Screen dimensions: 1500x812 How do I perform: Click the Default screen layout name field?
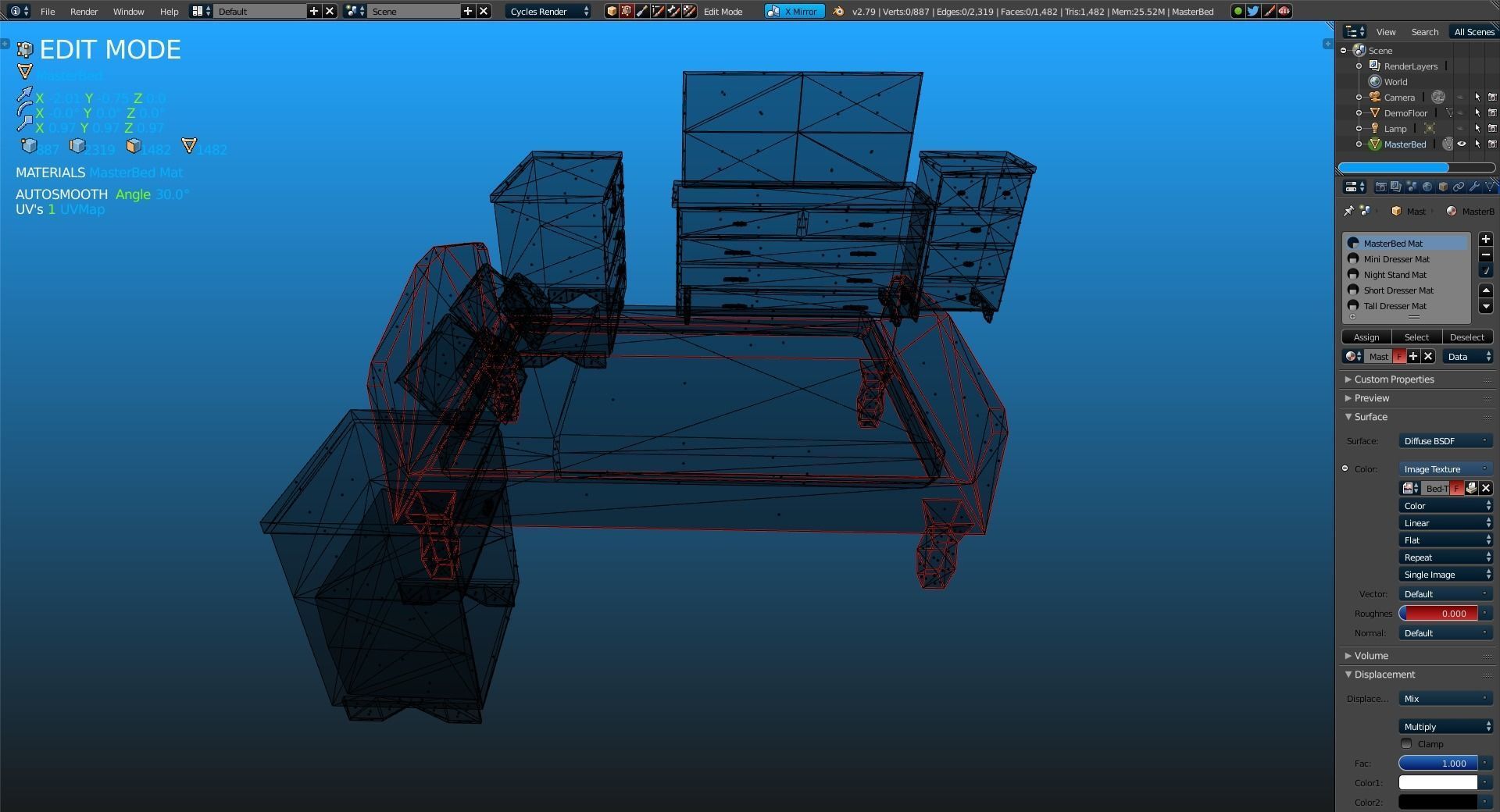[260, 11]
